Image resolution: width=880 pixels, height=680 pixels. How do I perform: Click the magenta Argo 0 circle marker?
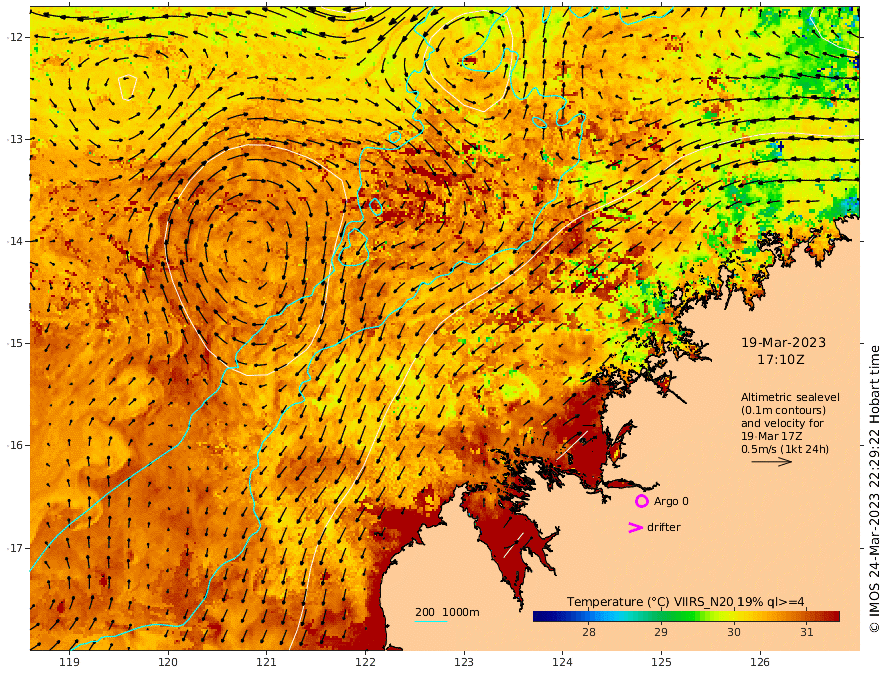[x=641, y=501]
